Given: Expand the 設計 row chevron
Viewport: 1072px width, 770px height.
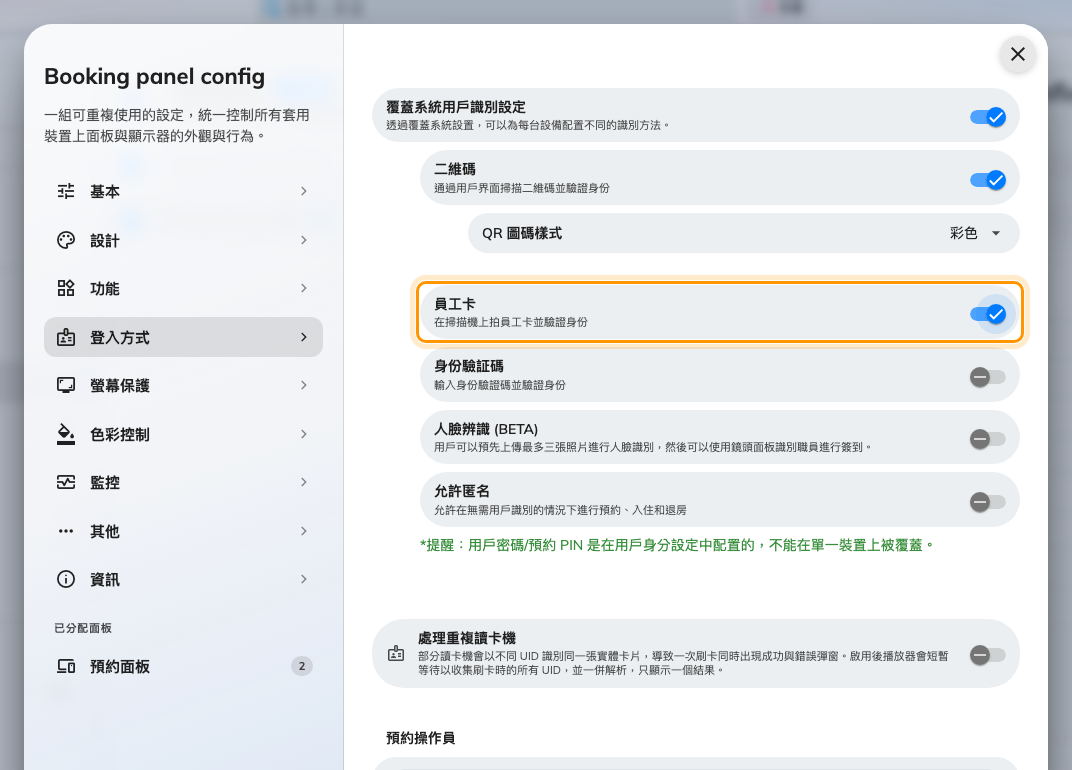Looking at the screenshot, I should point(304,240).
